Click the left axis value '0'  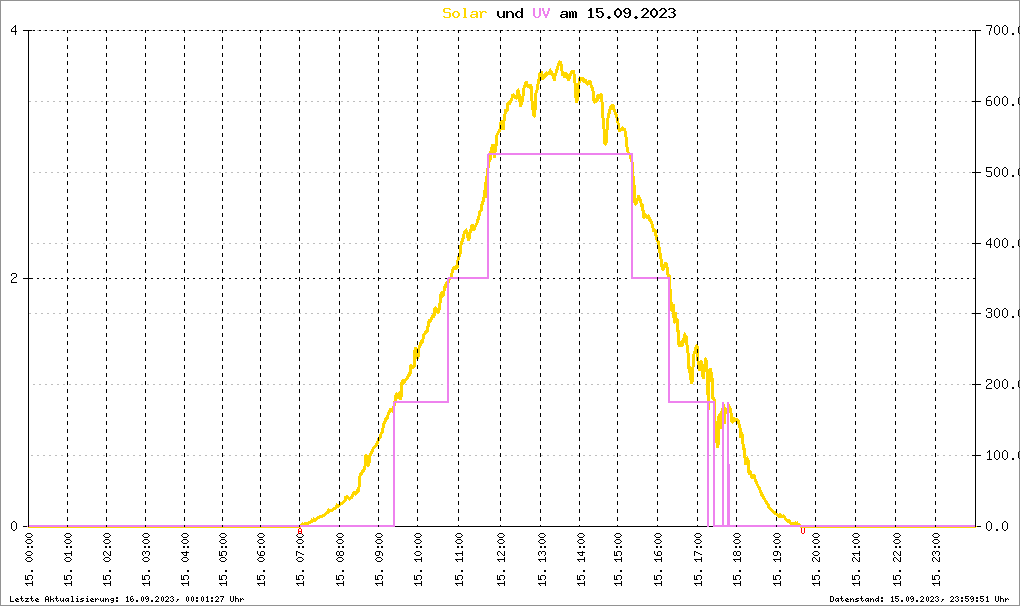point(14,526)
